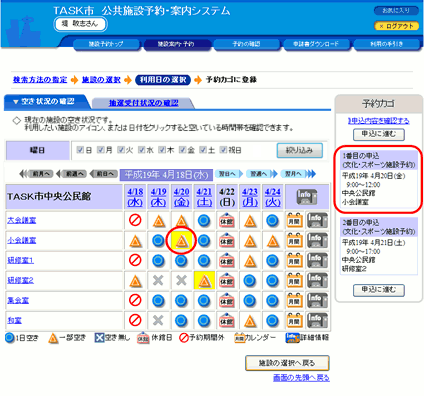Image resolution: width=424 pixels, height=396 pixels.
Task: Go back to 検索方法の指定 step link
Action: pyautogui.click(x=40, y=80)
